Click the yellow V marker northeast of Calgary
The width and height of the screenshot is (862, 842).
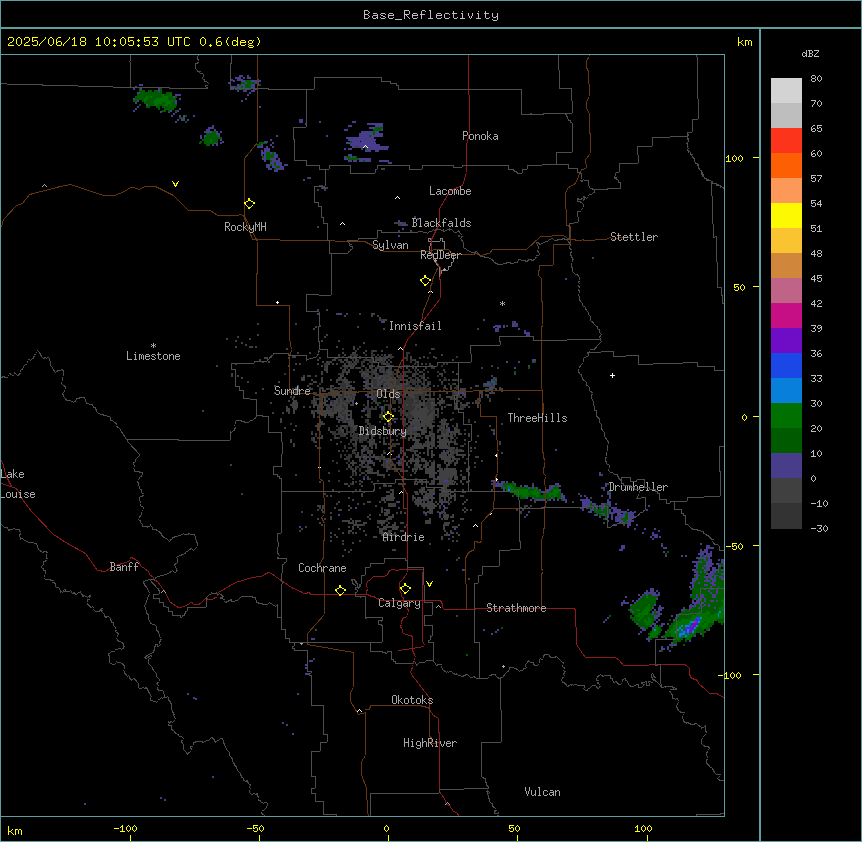pos(429,584)
